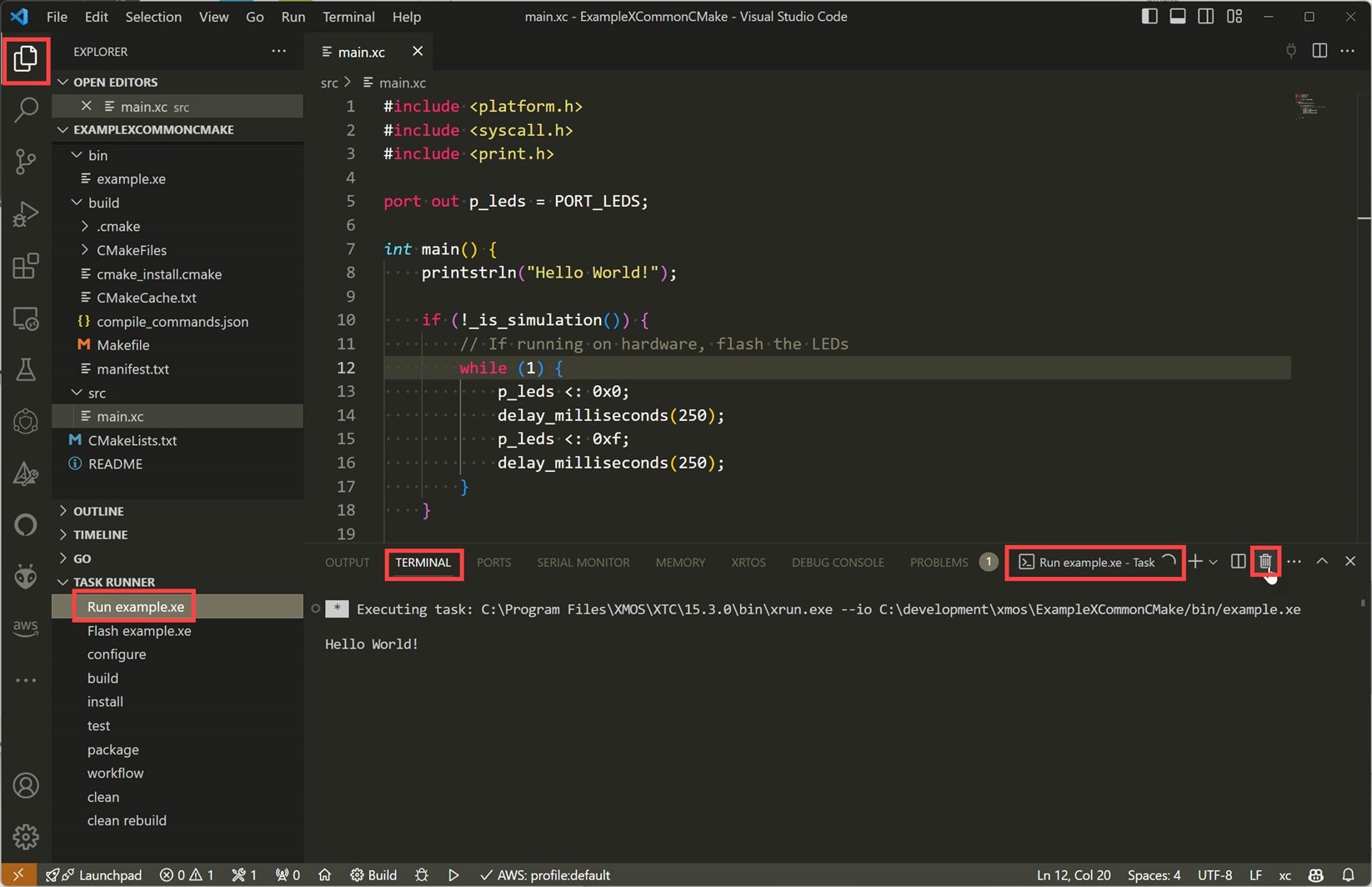This screenshot has width=1372, height=887.
Task: Click the play launch icon in status bar
Action: [x=453, y=875]
